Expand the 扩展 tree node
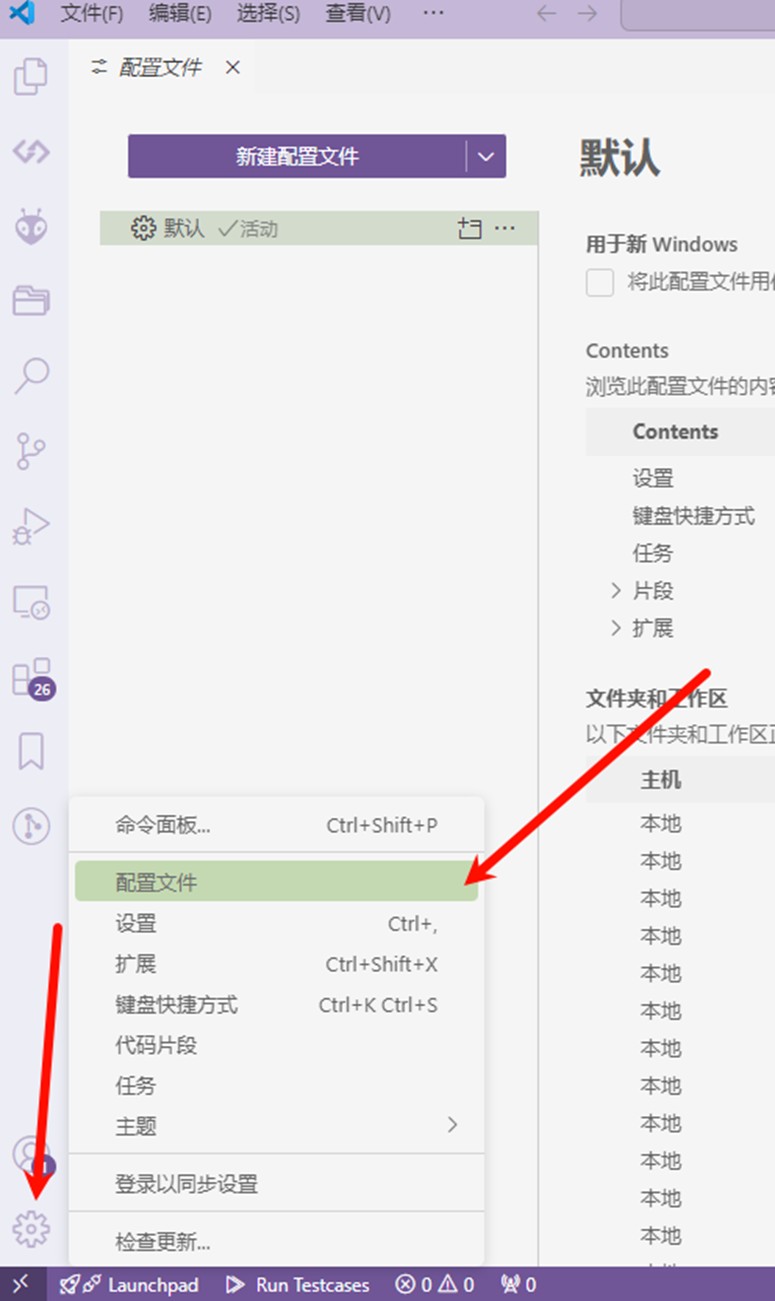The image size is (775, 1301). (x=616, y=628)
